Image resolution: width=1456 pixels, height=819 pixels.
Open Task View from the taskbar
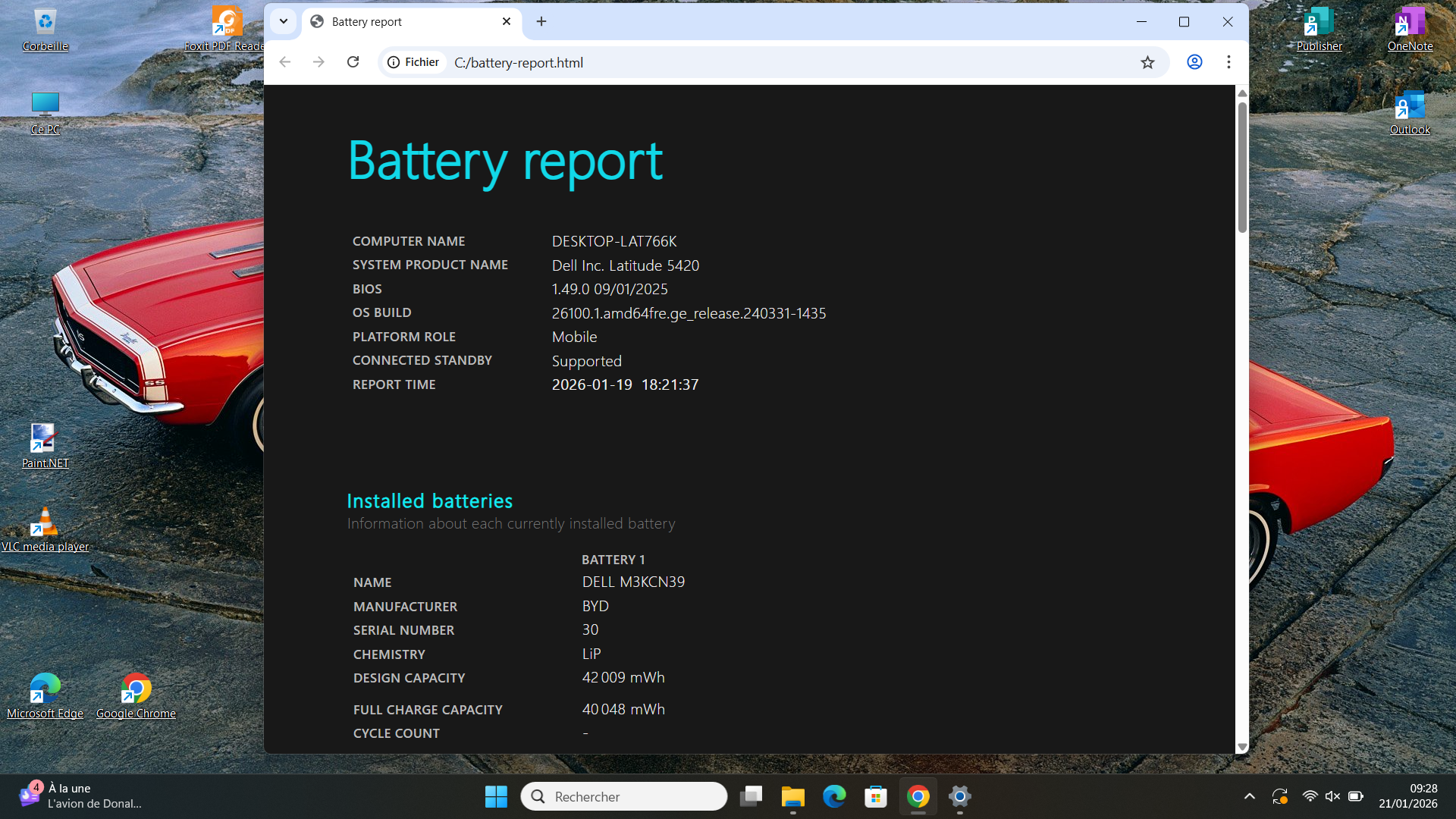[x=751, y=796]
